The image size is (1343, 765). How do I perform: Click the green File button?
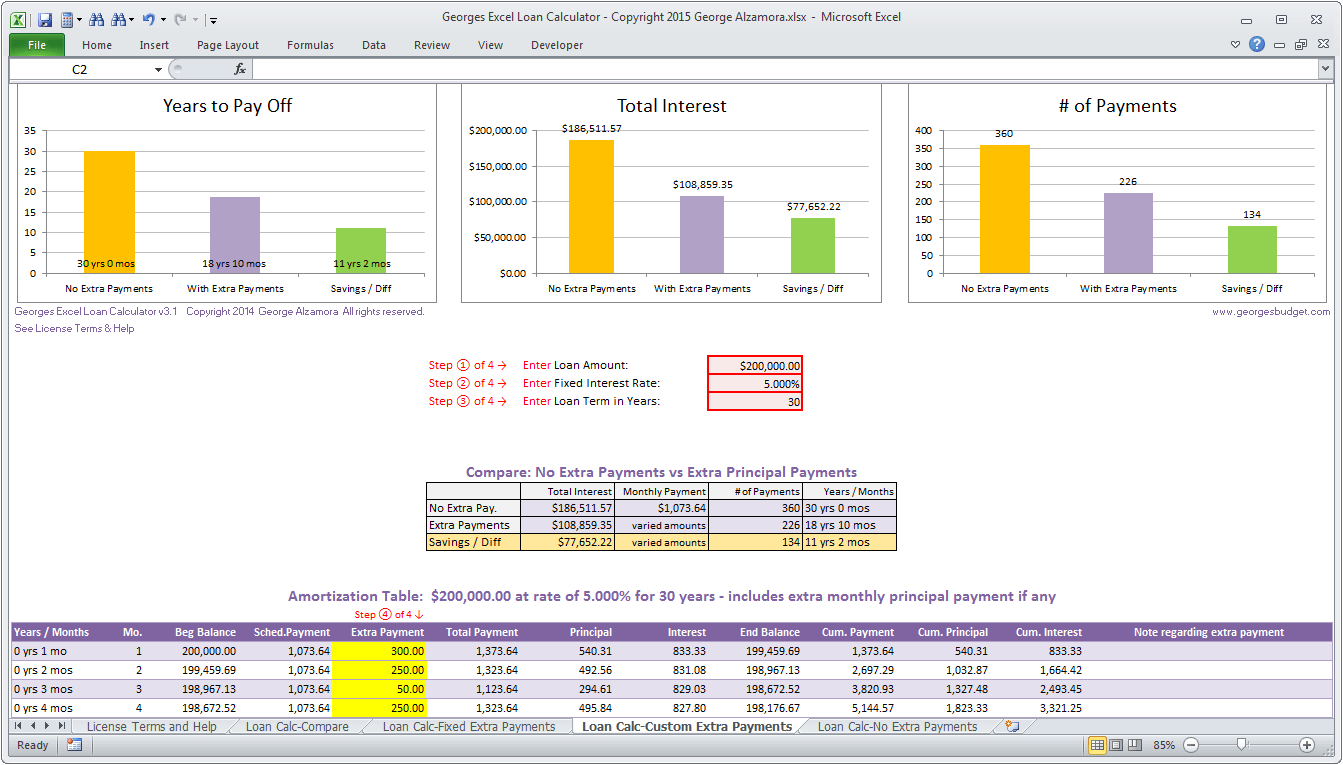click(x=37, y=45)
